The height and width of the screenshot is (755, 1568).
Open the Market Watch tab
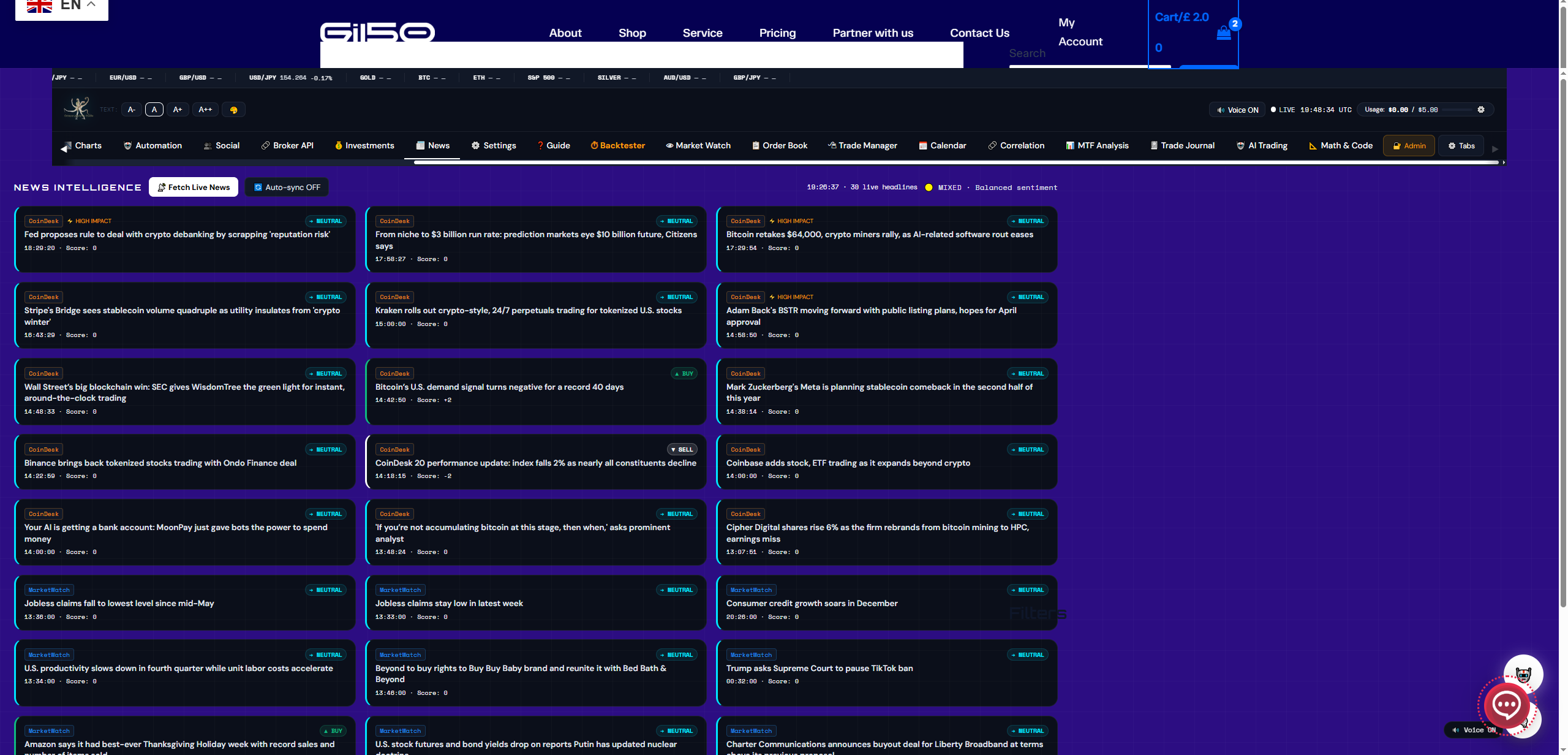(698, 146)
